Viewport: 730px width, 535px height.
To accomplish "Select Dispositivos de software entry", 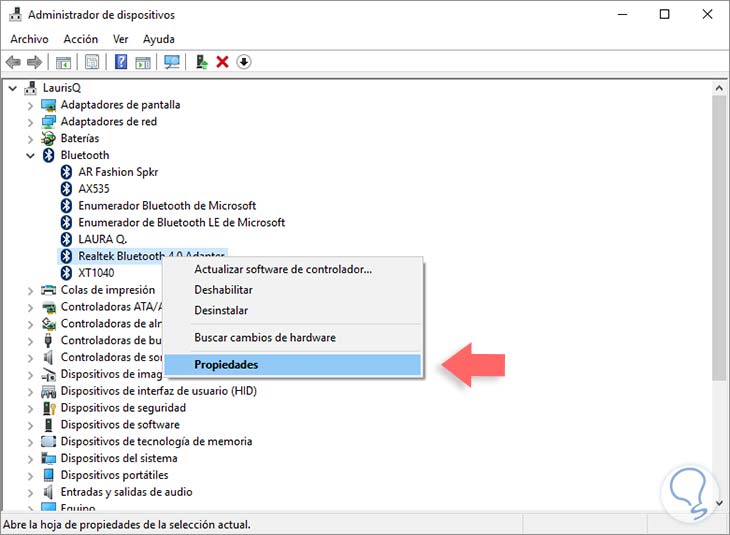I will [120, 425].
